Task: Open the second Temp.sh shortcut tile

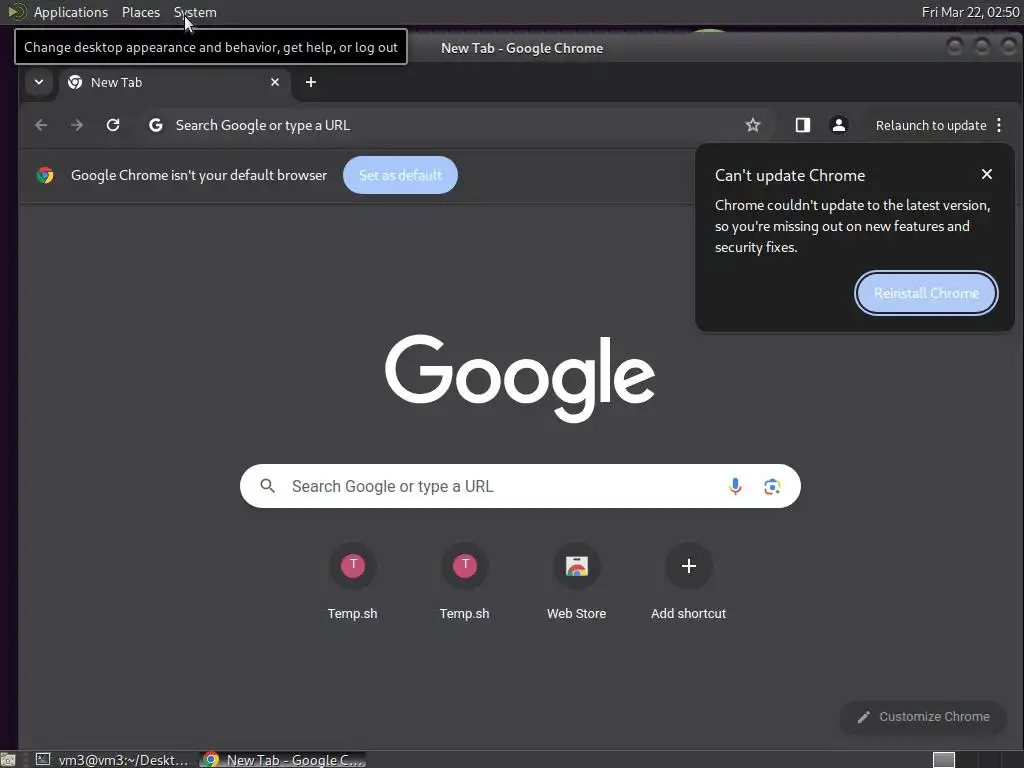Action: (464, 581)
